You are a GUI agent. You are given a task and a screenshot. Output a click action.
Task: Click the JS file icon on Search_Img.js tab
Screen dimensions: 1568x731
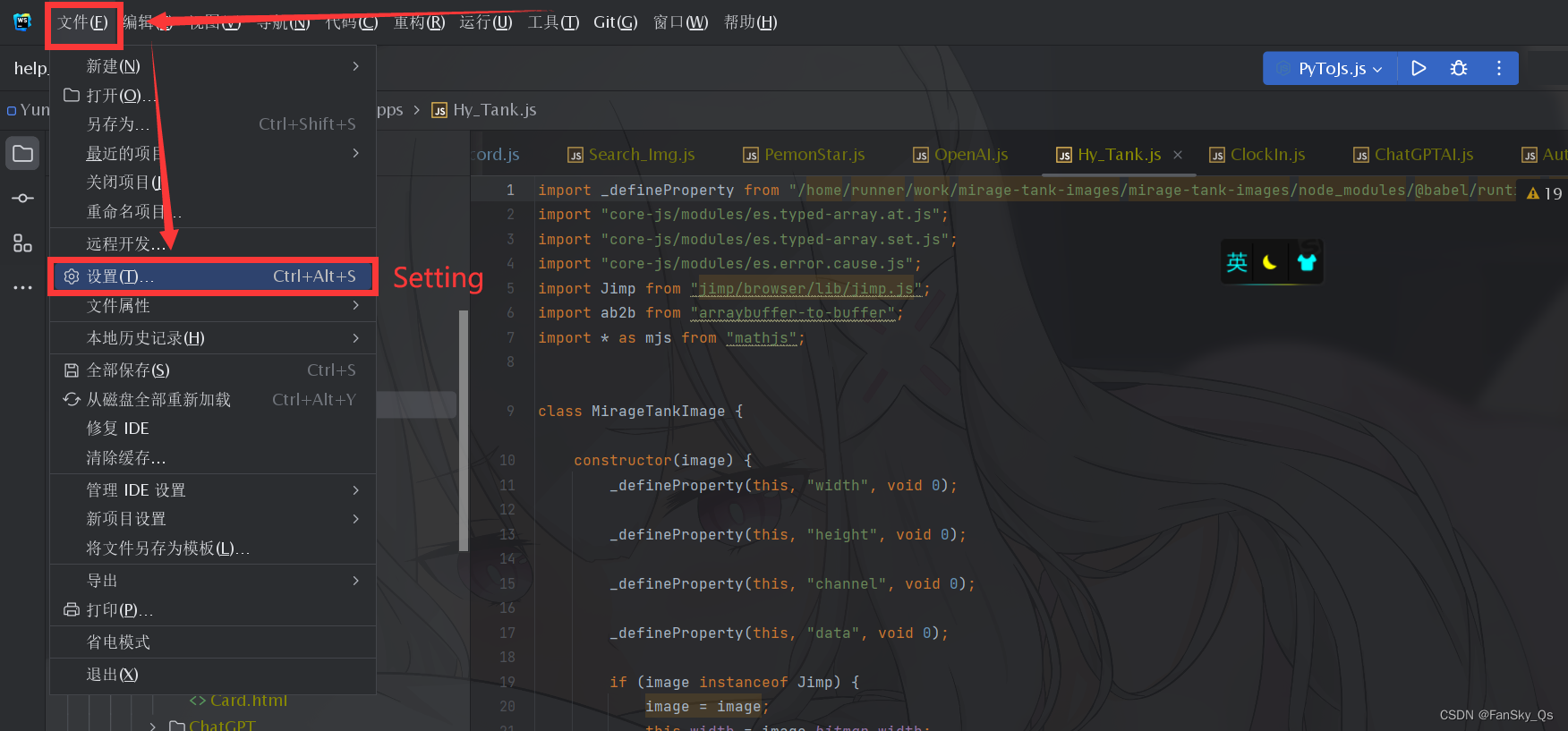(575, 156)
